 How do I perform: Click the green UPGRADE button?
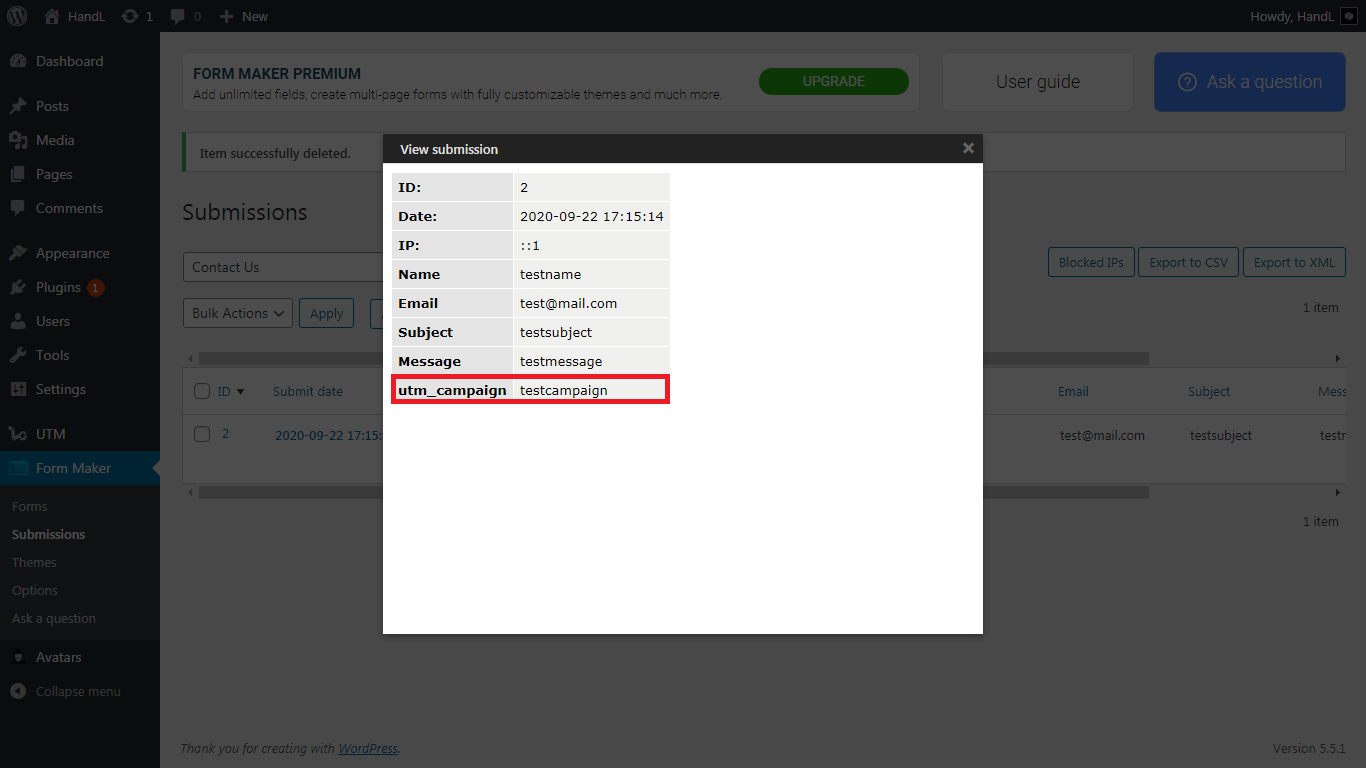pyautogui.click(x=833, y=82)
